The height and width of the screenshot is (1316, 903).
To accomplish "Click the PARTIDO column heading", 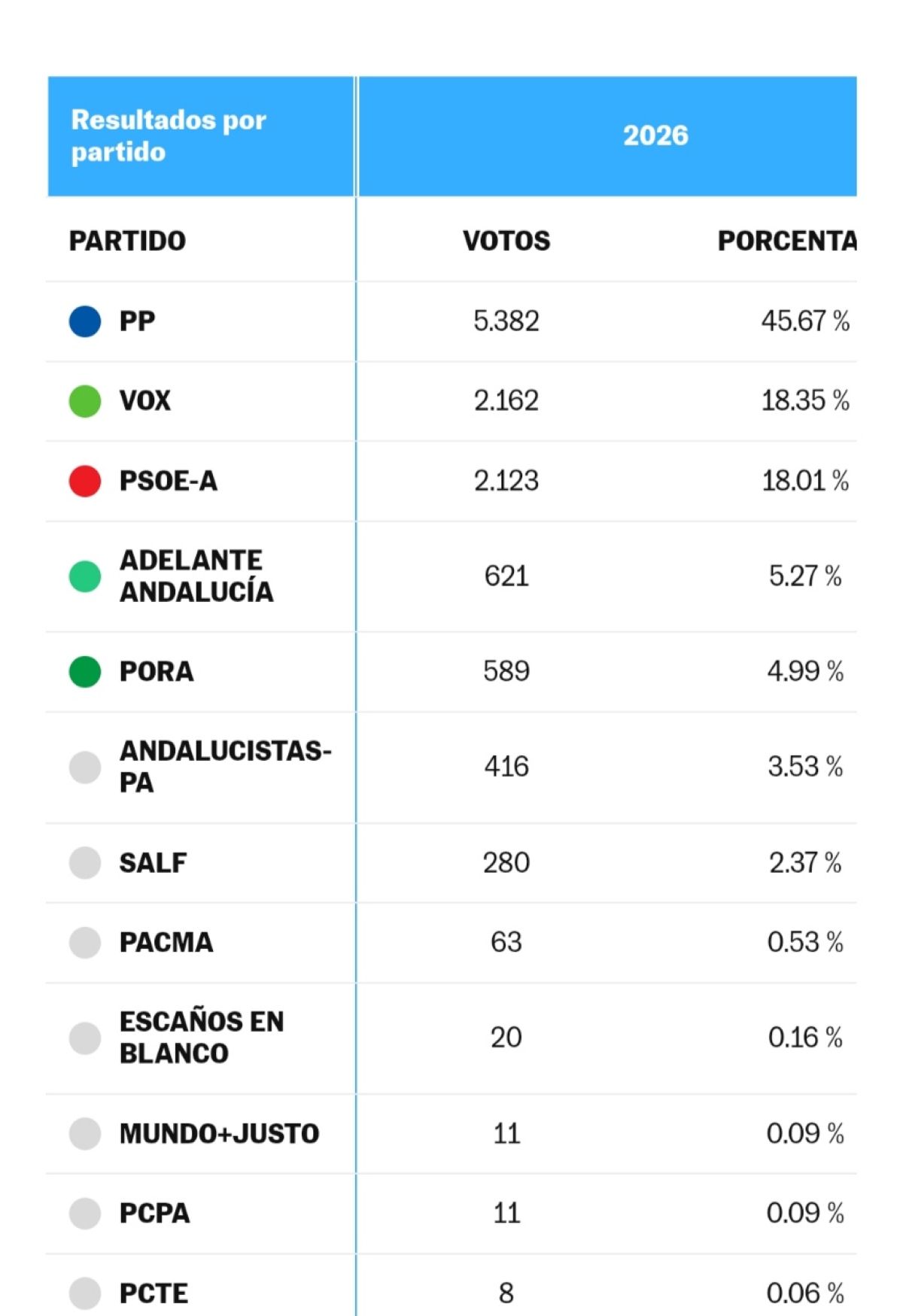I will point(127,241).
